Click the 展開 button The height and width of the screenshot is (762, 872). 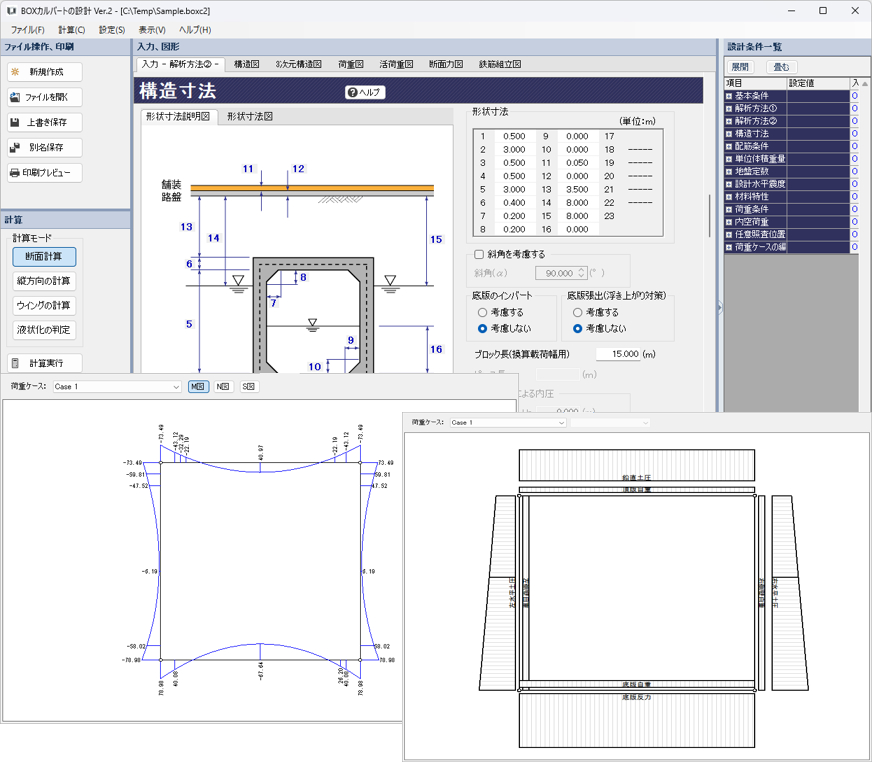(x=740, y=67)
